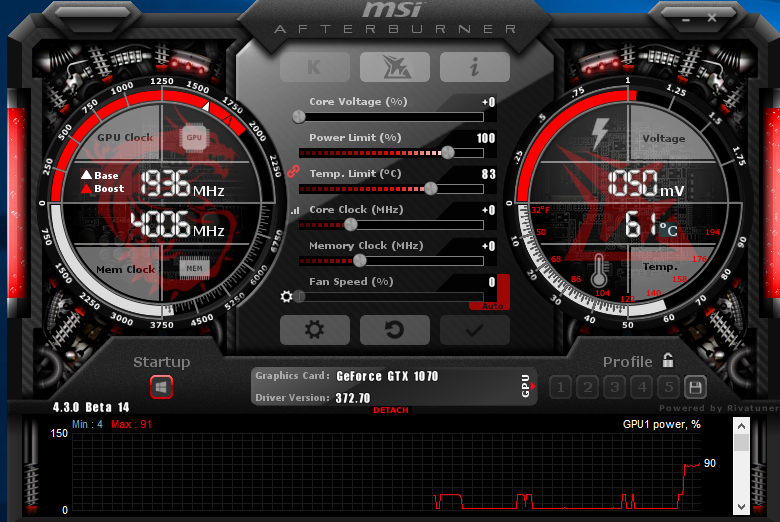Click the Power Limit slider handle

[448, 153]
